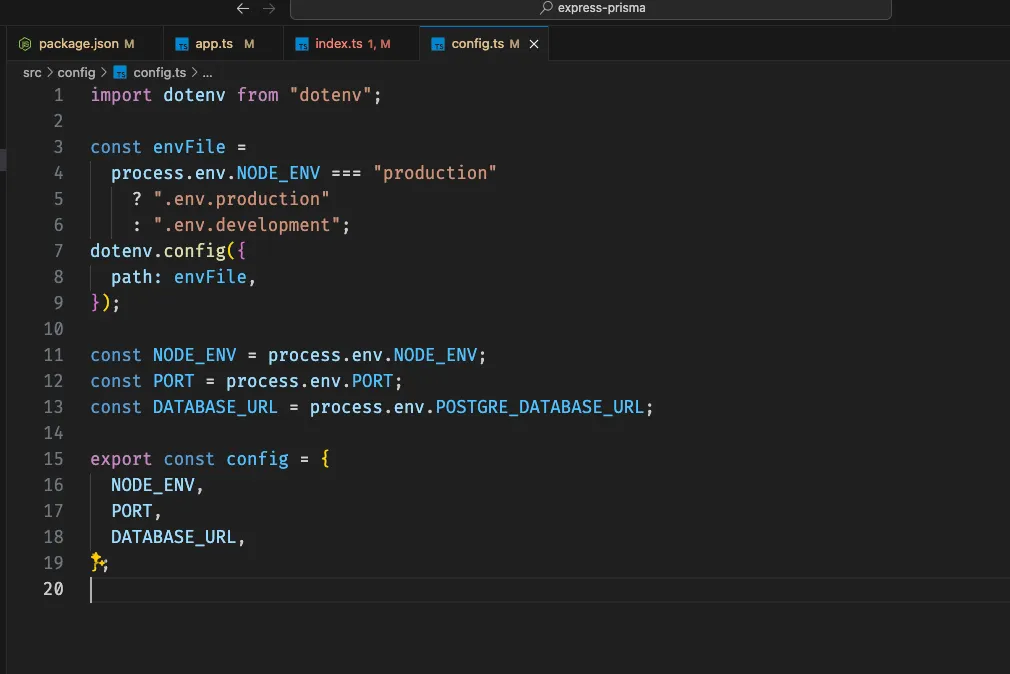The height and width of the screenshot is (674, 1010).
Task: Click the breadcrumb ellipsis
Action: (x=207, y=74)
